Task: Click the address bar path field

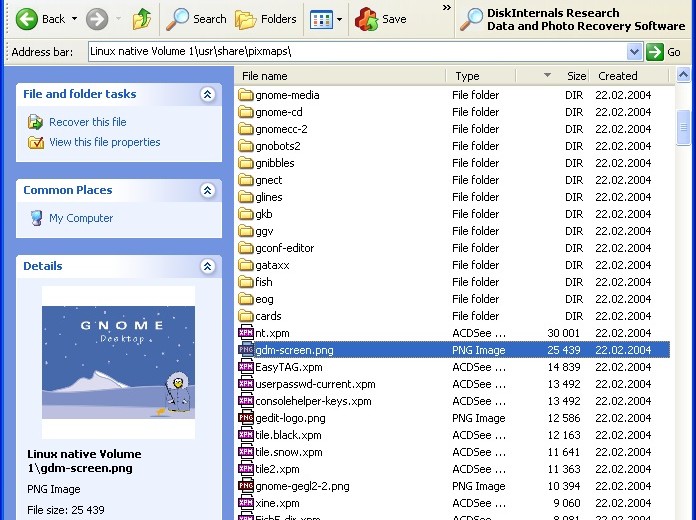Action: click(355, 52)
